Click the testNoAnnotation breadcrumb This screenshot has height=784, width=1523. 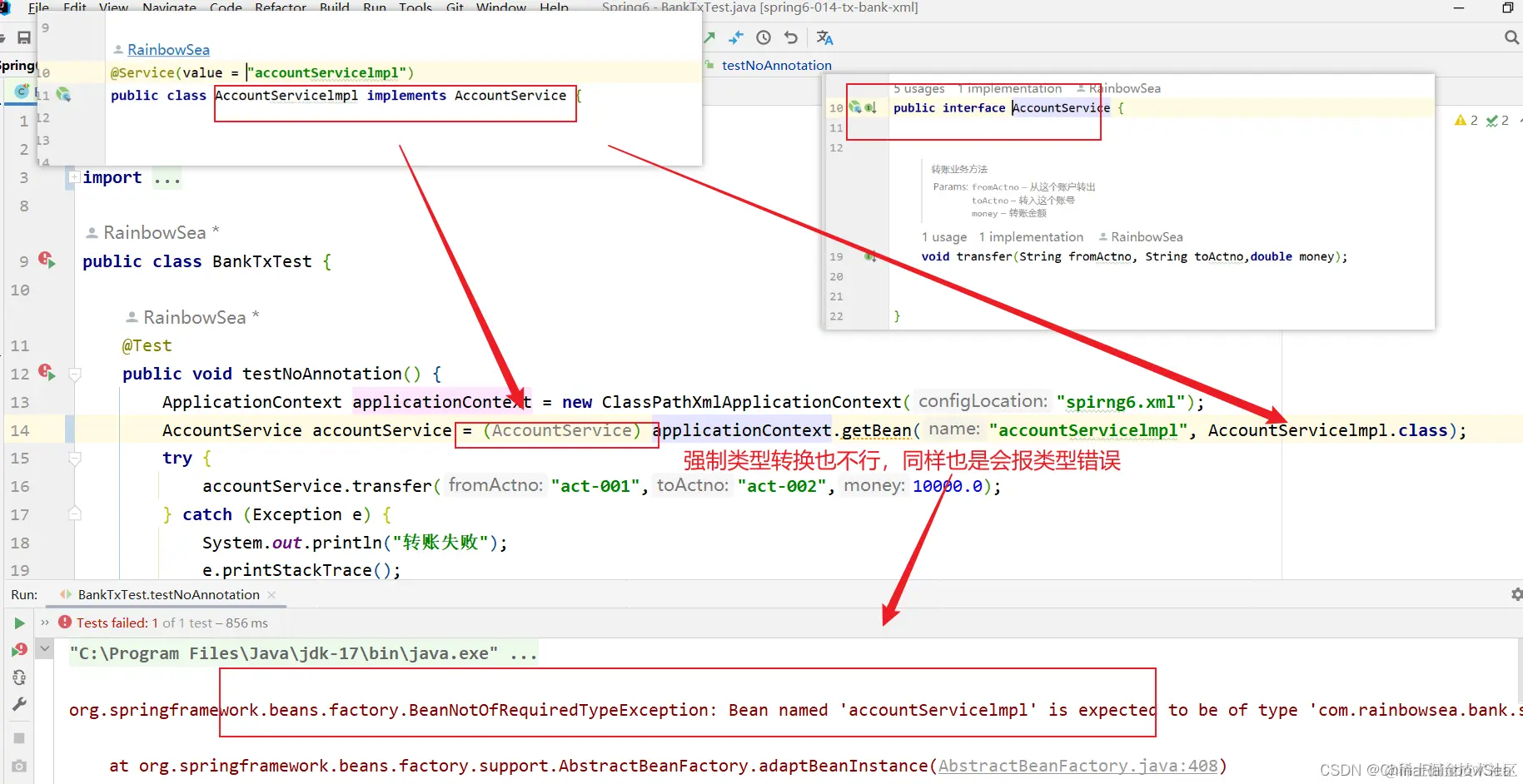coord(776,65)
